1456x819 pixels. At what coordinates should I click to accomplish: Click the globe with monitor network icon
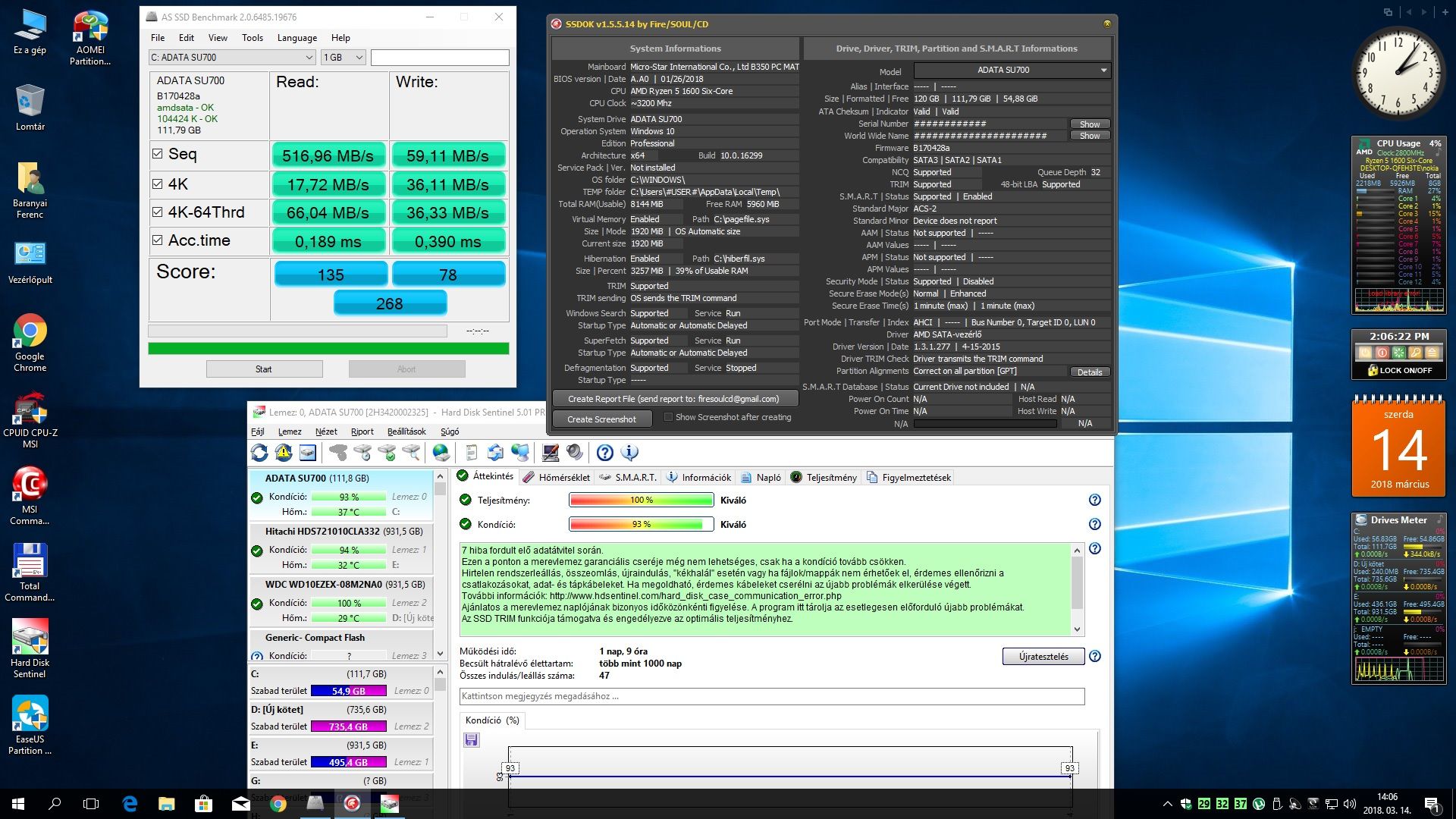(x=520, y=453)
